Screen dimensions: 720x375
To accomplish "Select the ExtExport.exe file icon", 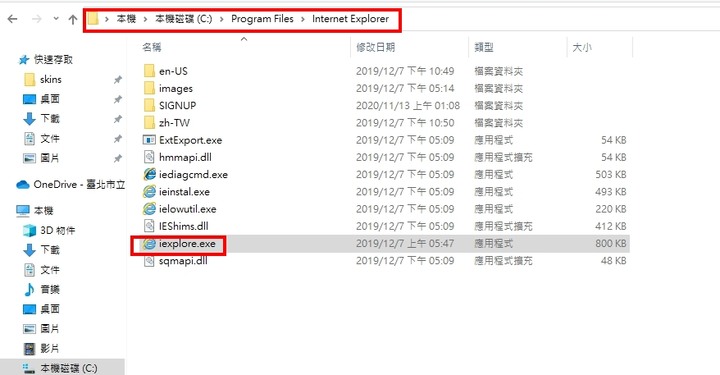I will 149,140.
